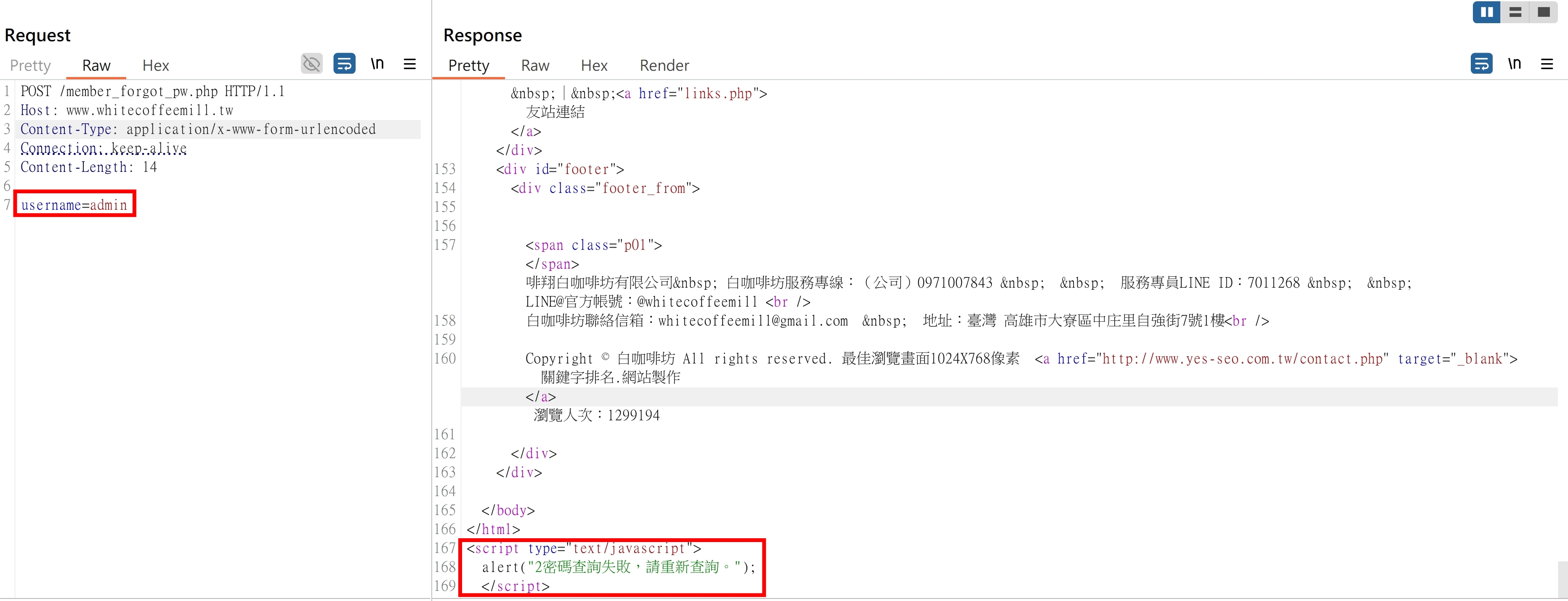This screenshot has width=1568, height=601.
Task: Click the Host header line
Action: (127, 110)
